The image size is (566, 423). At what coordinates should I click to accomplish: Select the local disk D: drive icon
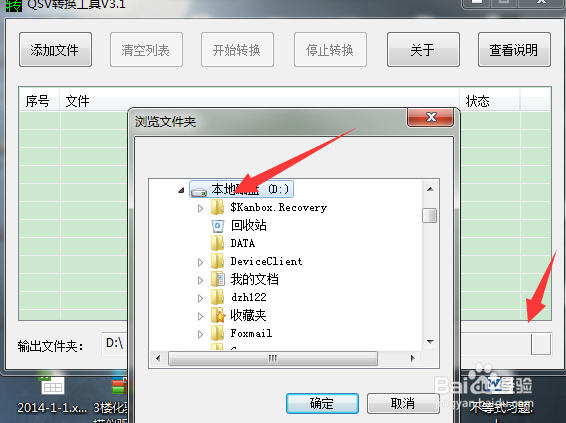pyautogui.click(x=199, y=190)
